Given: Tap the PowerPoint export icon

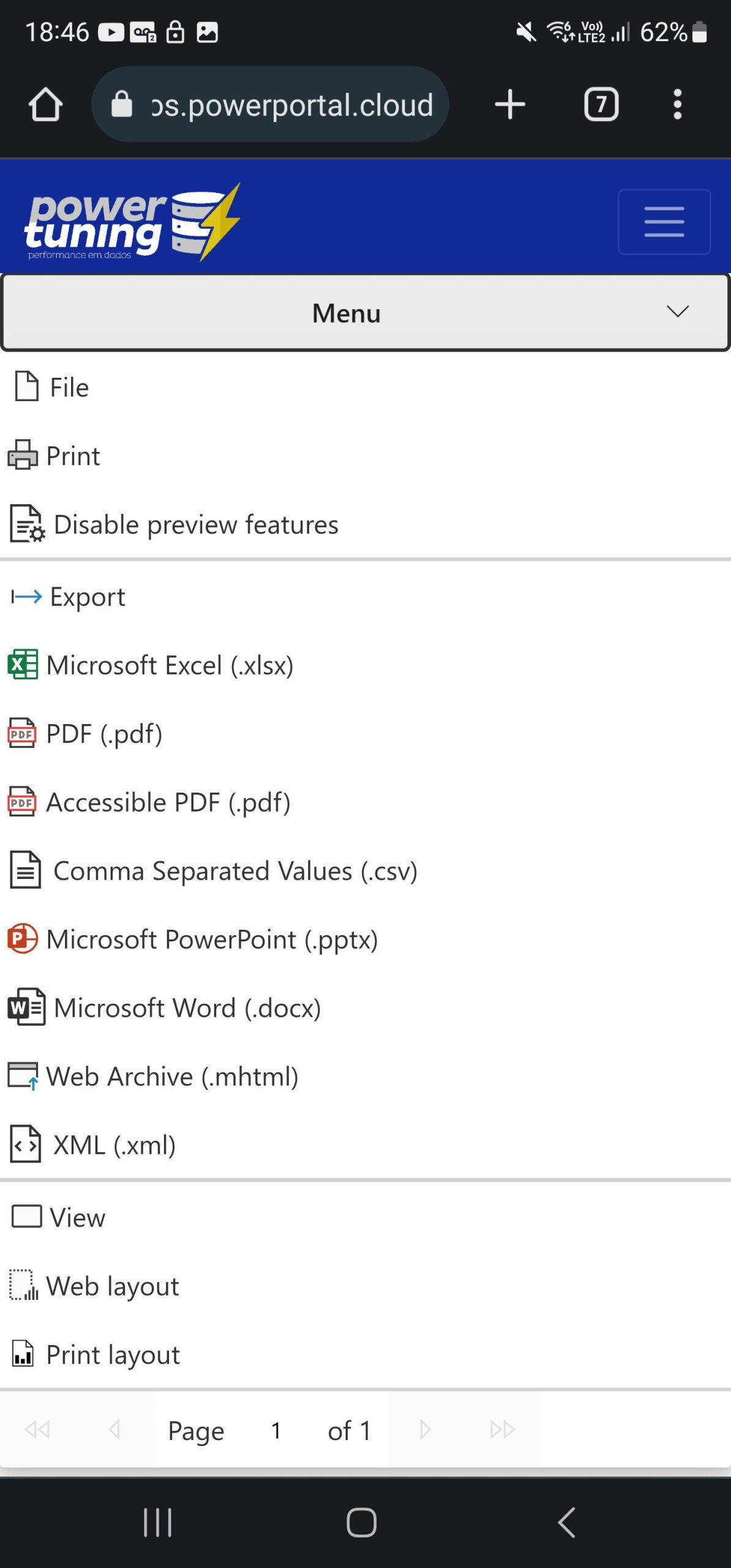Looking at the screenshot, I should (x=23, y=939).
